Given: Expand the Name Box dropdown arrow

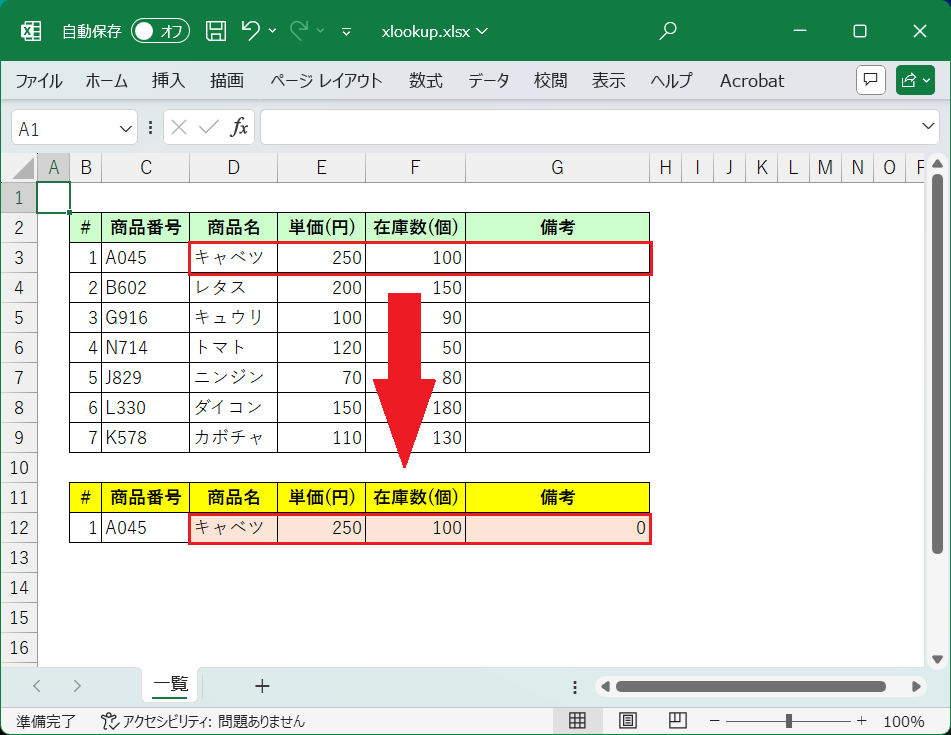Looking at the screenshot, I should [126, 128].
